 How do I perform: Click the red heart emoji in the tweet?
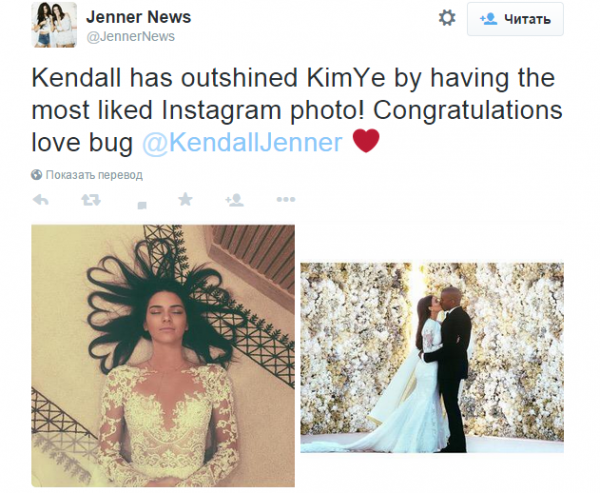tap(367, 142)
